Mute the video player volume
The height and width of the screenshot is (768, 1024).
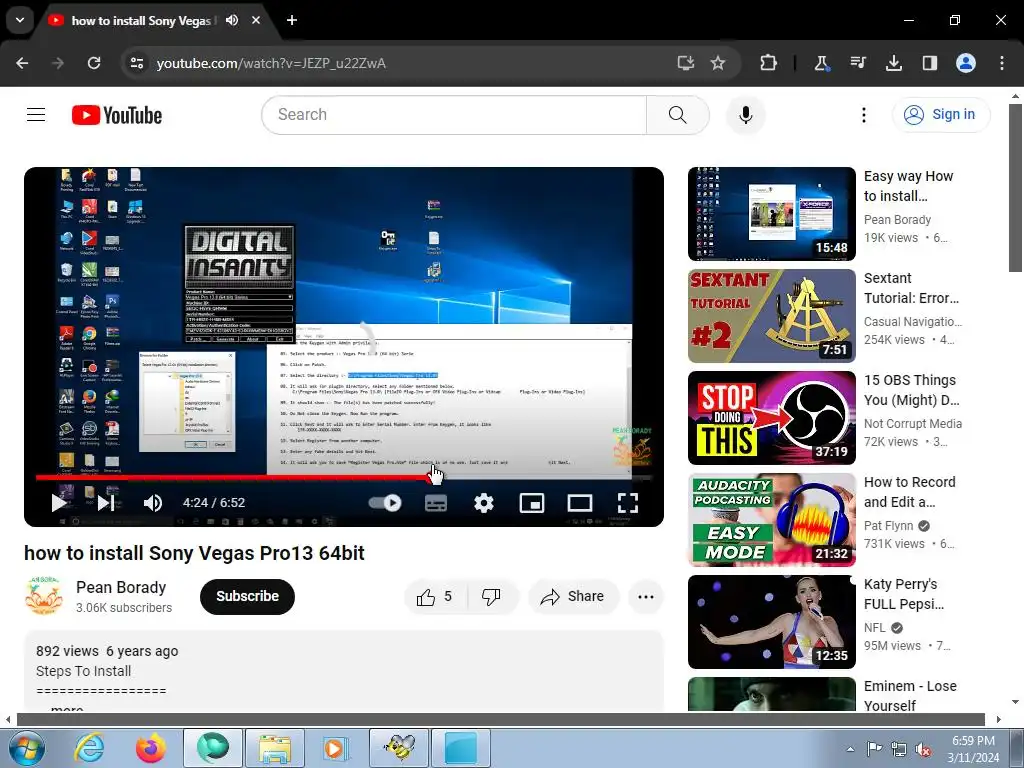(x=152, y=502)
